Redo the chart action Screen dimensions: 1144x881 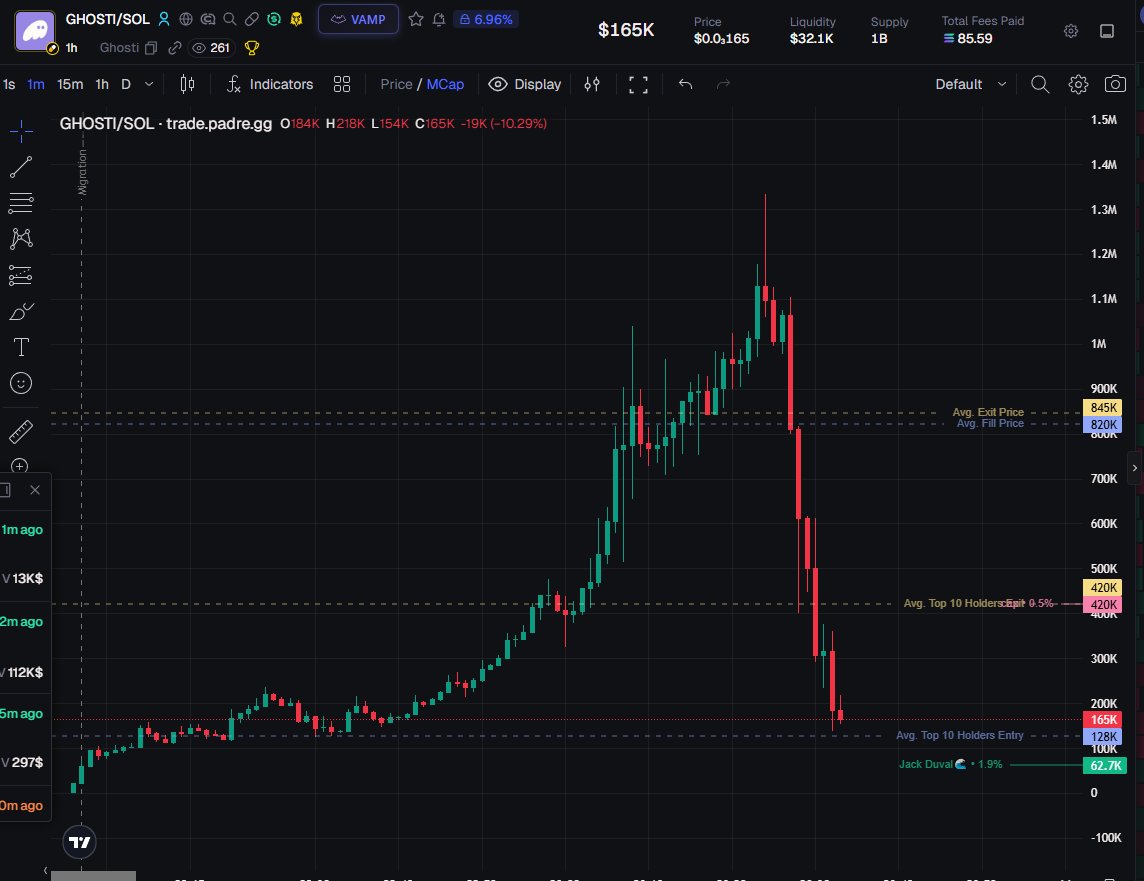coord(723,85)
